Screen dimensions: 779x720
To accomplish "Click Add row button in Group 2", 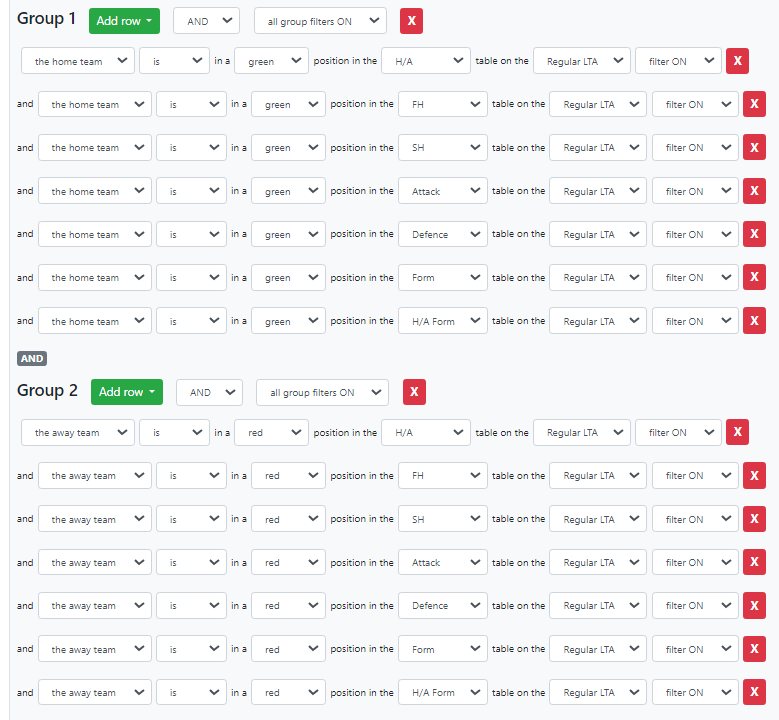I will click(127, 392).
